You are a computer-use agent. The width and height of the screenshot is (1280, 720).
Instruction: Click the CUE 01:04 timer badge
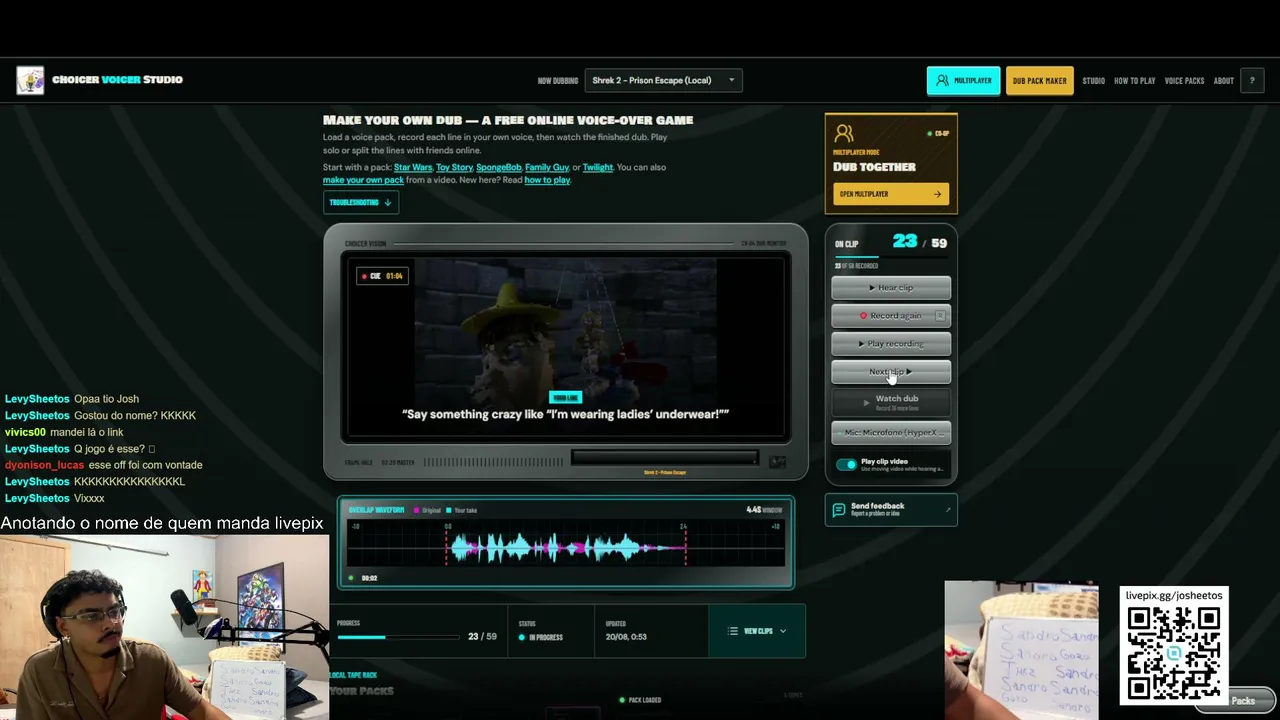tap(383, 276)
